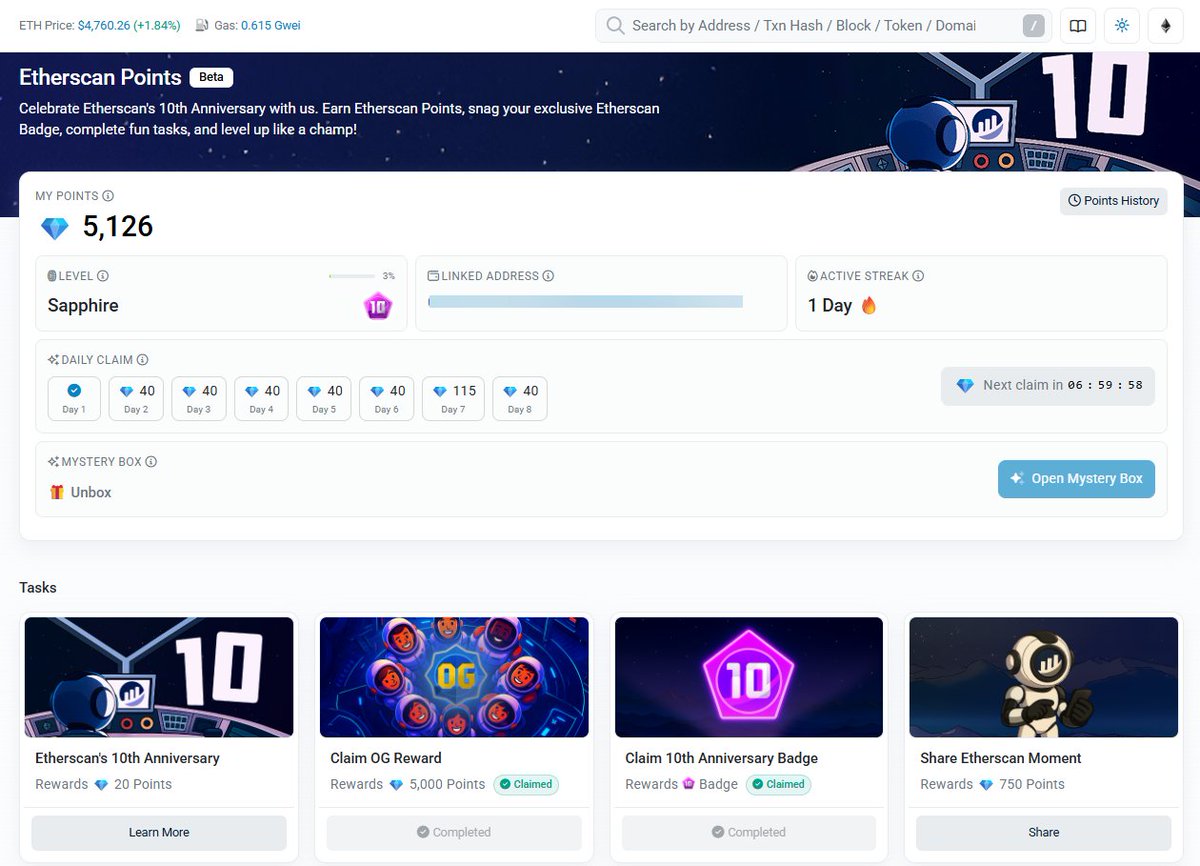Click the streak flame icon

869,305
